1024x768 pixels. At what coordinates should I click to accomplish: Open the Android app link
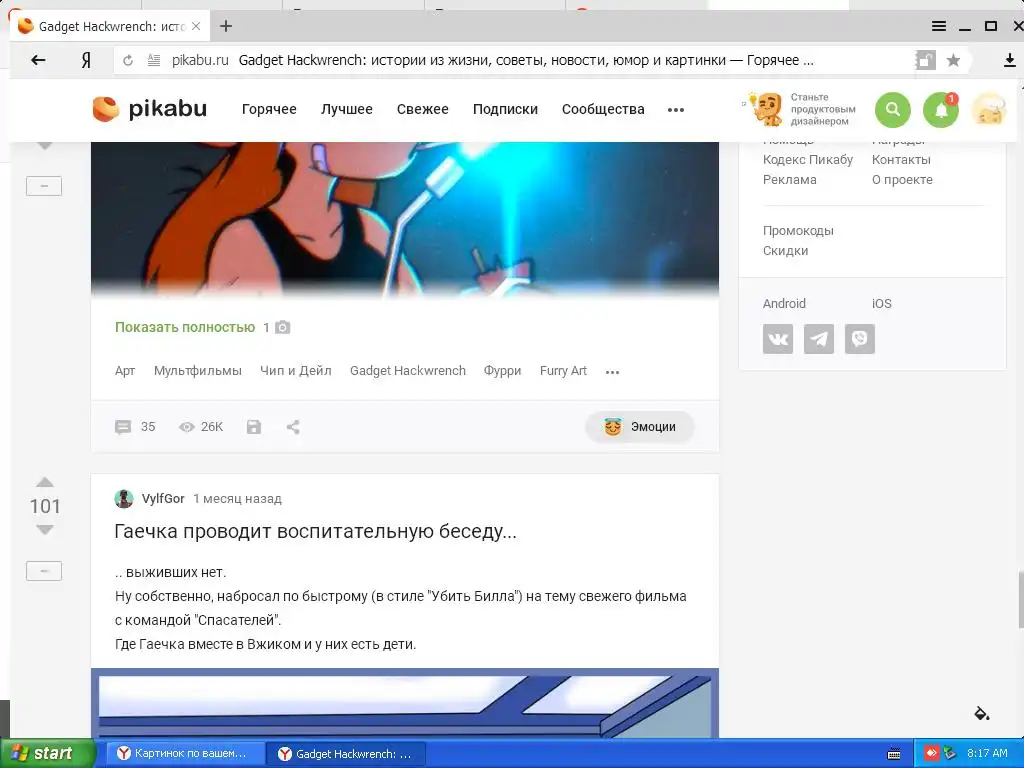tap(784, 304)
